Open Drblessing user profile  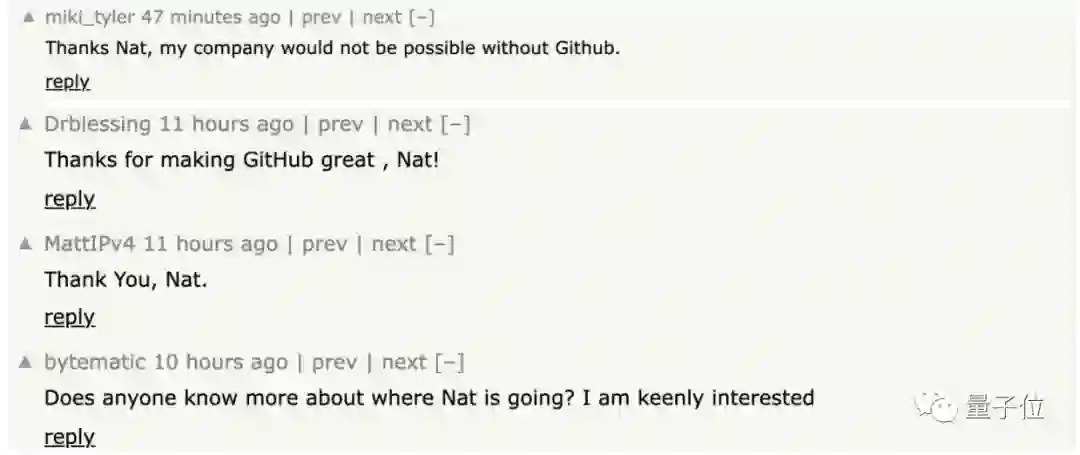98,124
